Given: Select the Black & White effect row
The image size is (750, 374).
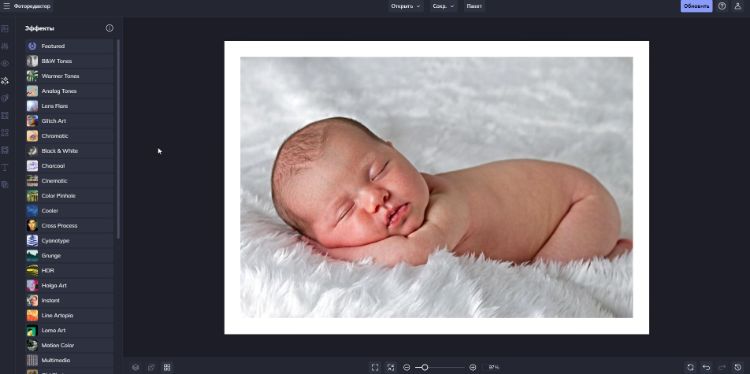Looking at the screenshot, I should (x=69, y=151).
